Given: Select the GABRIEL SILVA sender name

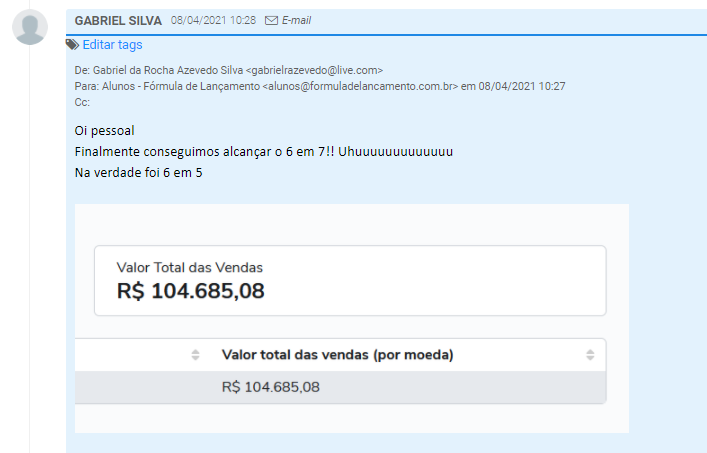Looking at the screenshot, I should 118,21.
